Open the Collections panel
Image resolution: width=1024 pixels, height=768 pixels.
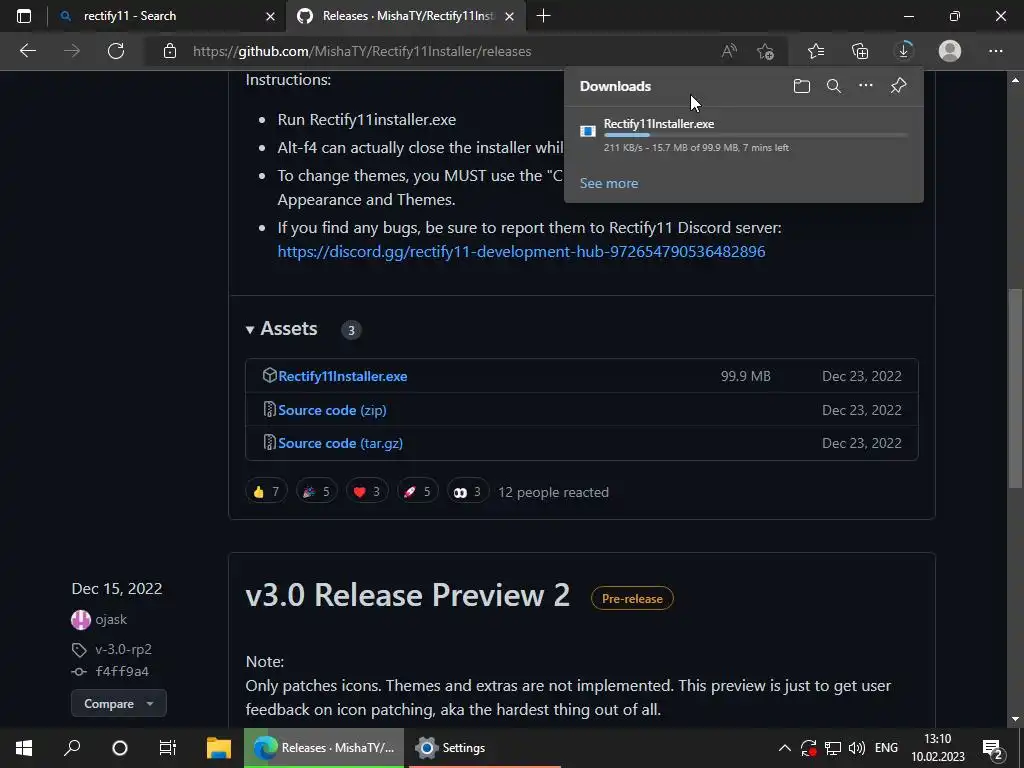[860, 51]
